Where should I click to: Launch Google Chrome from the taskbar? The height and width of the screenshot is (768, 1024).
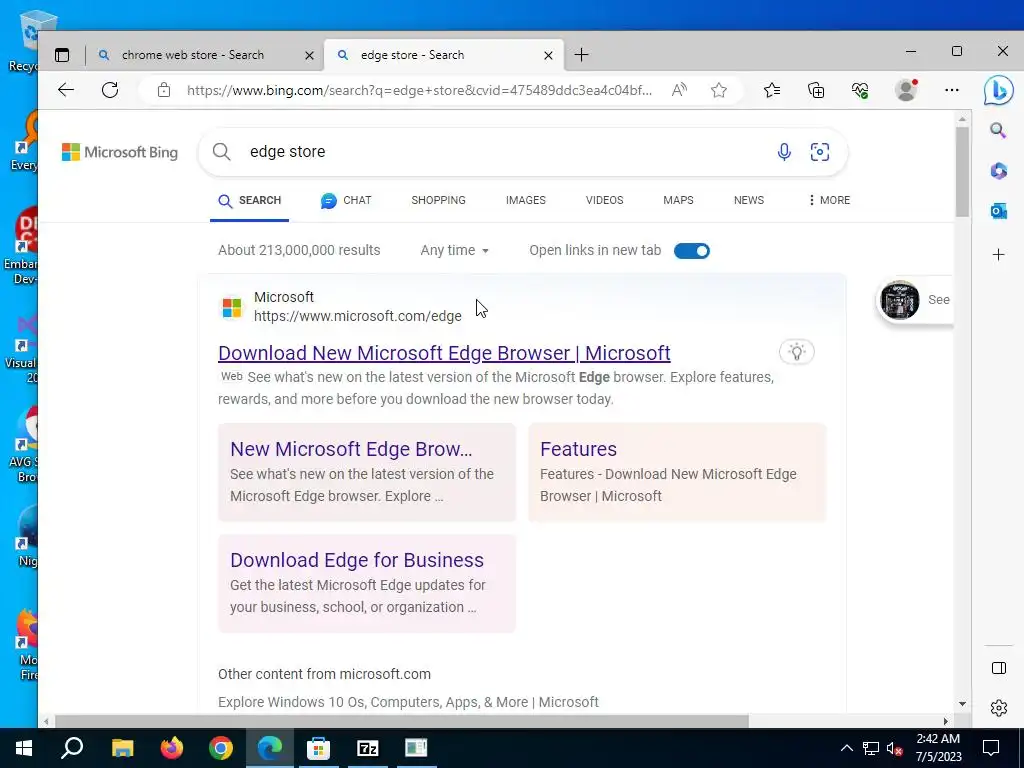point(221,748)
